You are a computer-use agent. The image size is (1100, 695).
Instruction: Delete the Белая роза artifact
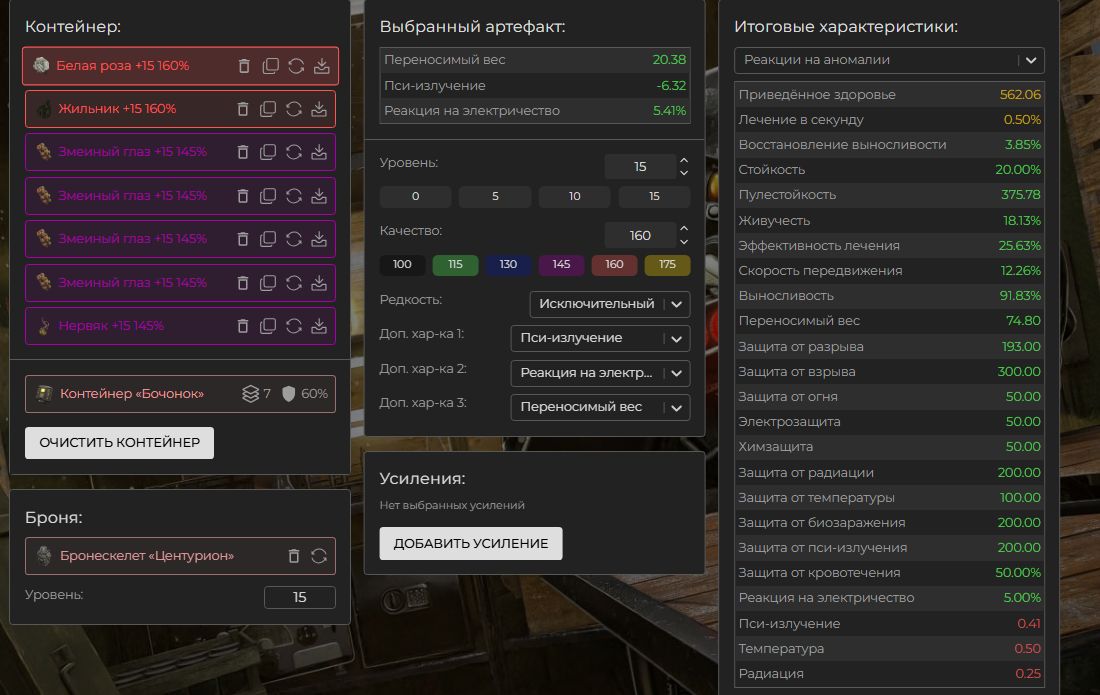click(244, 66)
